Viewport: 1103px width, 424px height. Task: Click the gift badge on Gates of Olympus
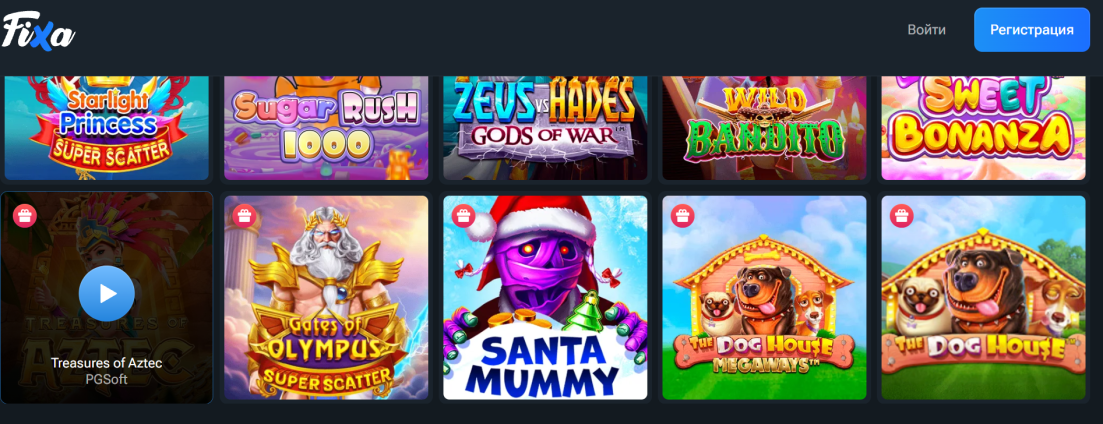pos(244,215)
